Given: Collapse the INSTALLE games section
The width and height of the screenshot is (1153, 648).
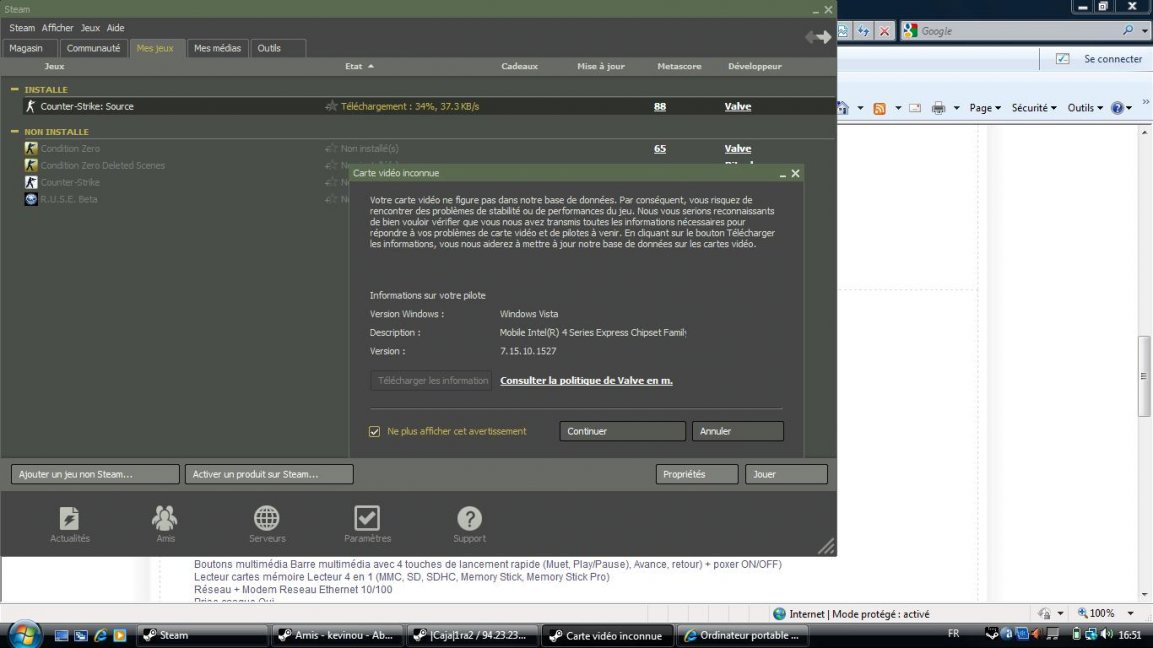Looking at the screenshot, I should (x=15, y=89).
